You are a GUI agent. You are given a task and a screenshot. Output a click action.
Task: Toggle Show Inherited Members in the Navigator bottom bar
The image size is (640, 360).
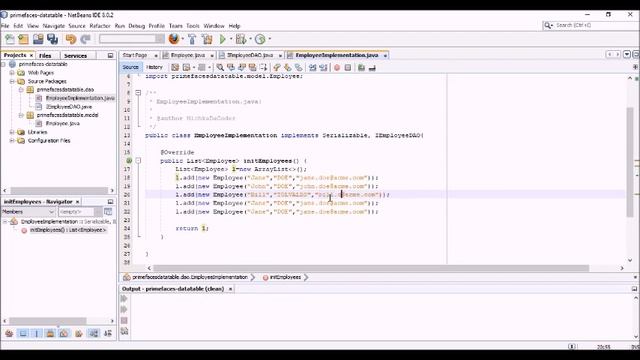click(9, 333)
